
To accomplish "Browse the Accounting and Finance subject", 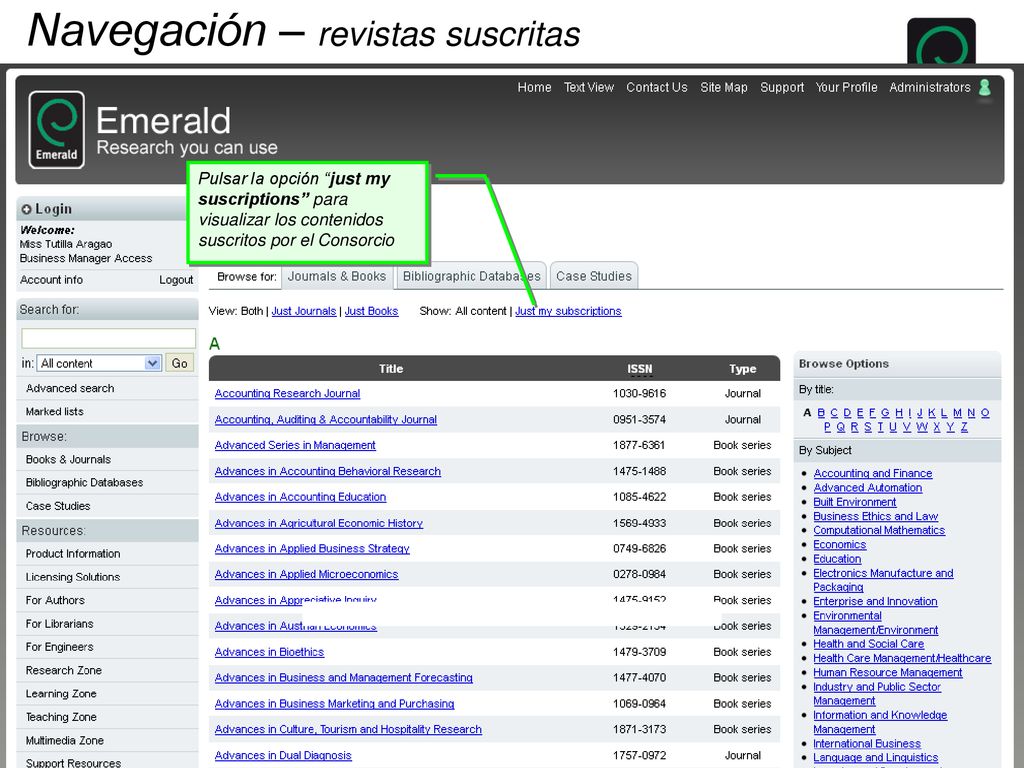I will click(x=872, y=473).
